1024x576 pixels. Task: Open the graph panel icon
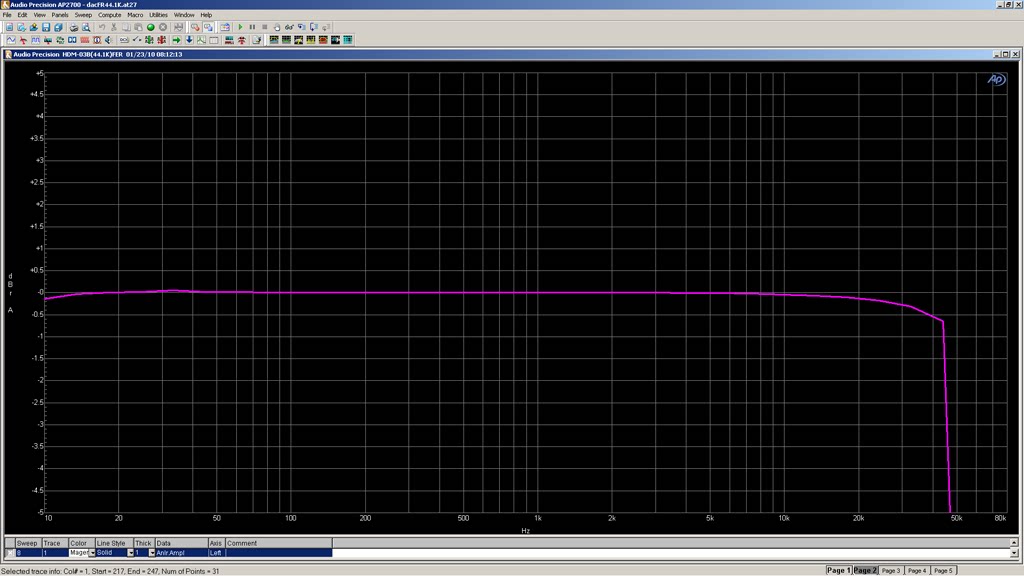[x=201, y=40]
